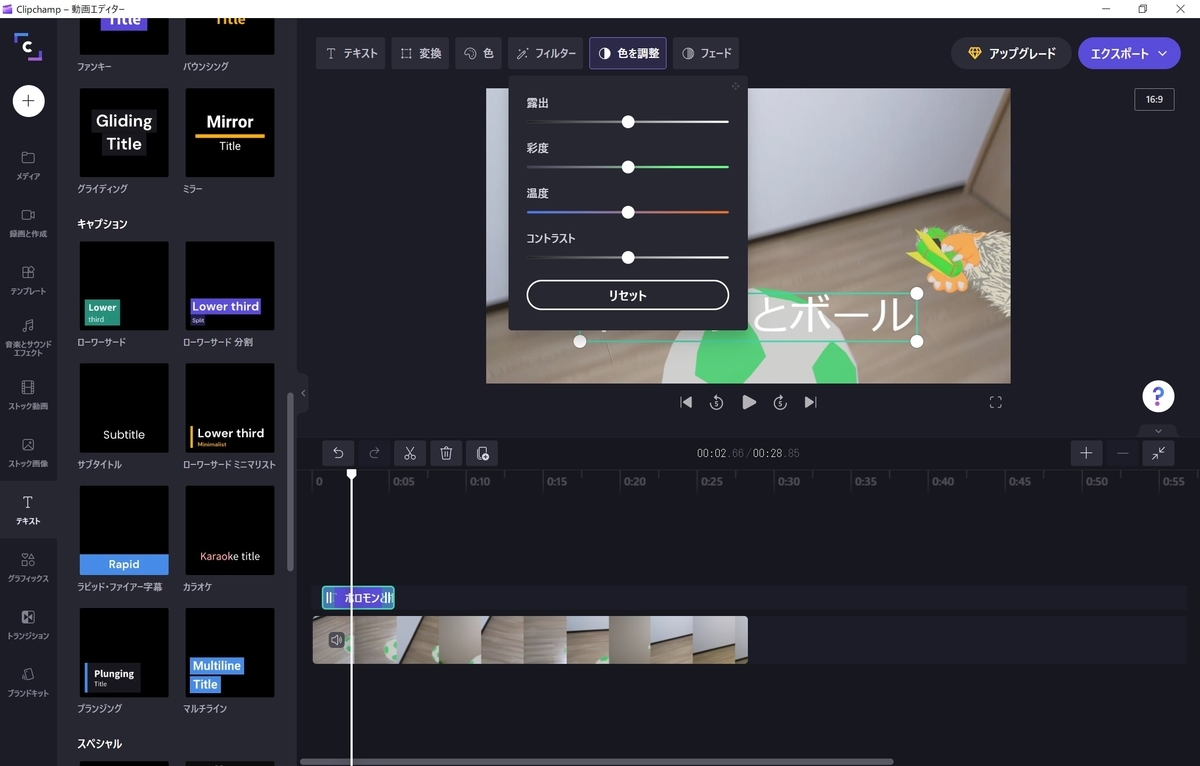
Task: Select the ローワーサード 分割 preset
Action: (x=230, y=286)
